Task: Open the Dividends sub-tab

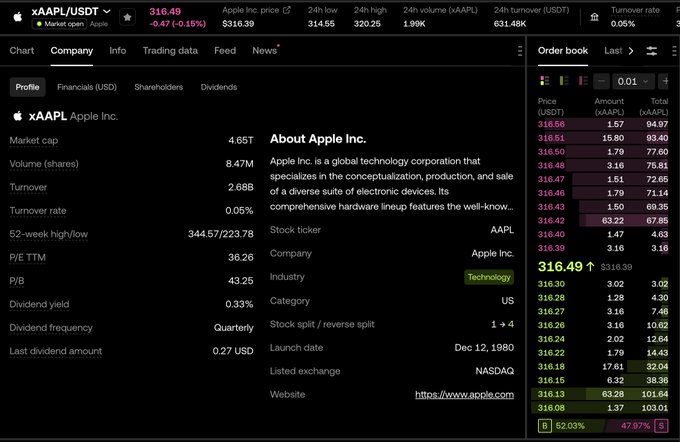Action: pyautogui.click(x=219, y=87)
